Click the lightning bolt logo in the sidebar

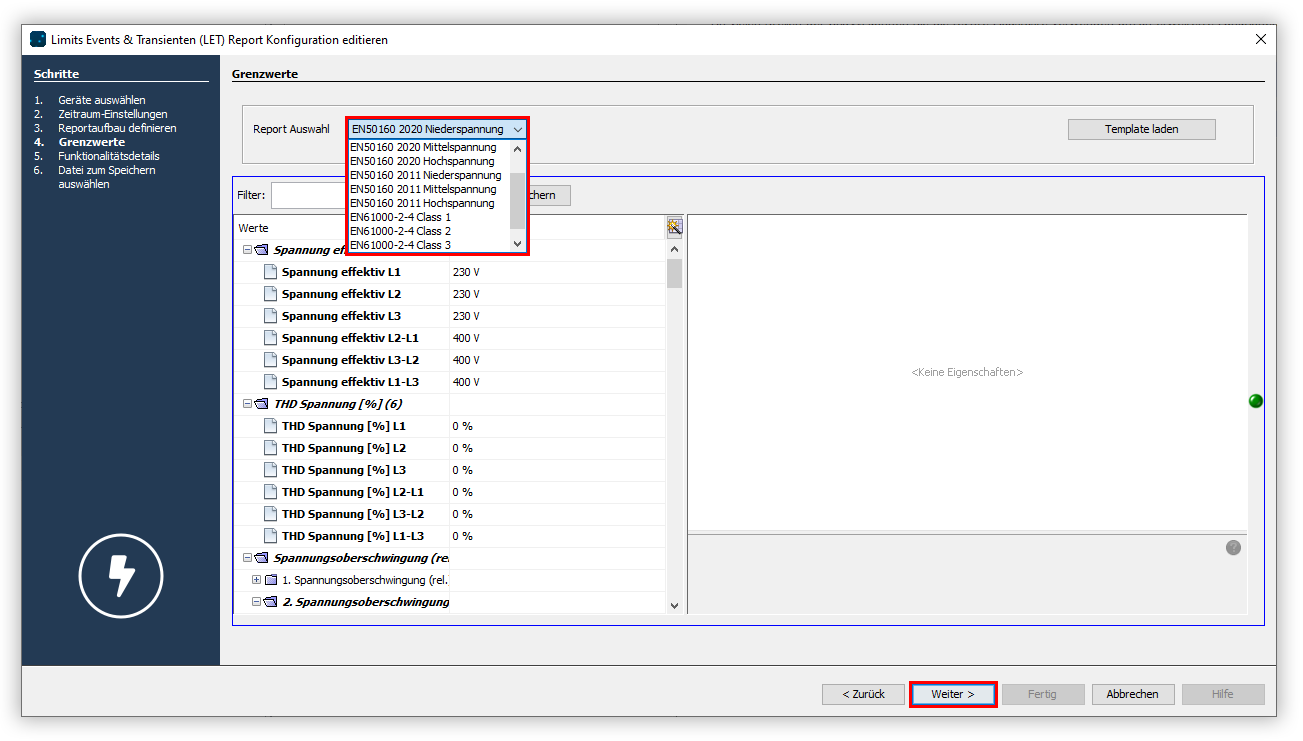(121, 576)
